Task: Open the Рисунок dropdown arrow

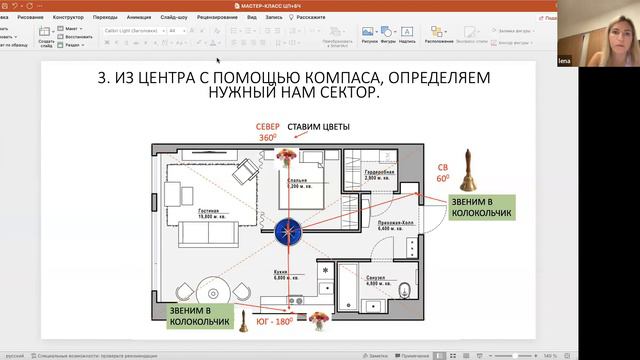Action: click(376, 31)
